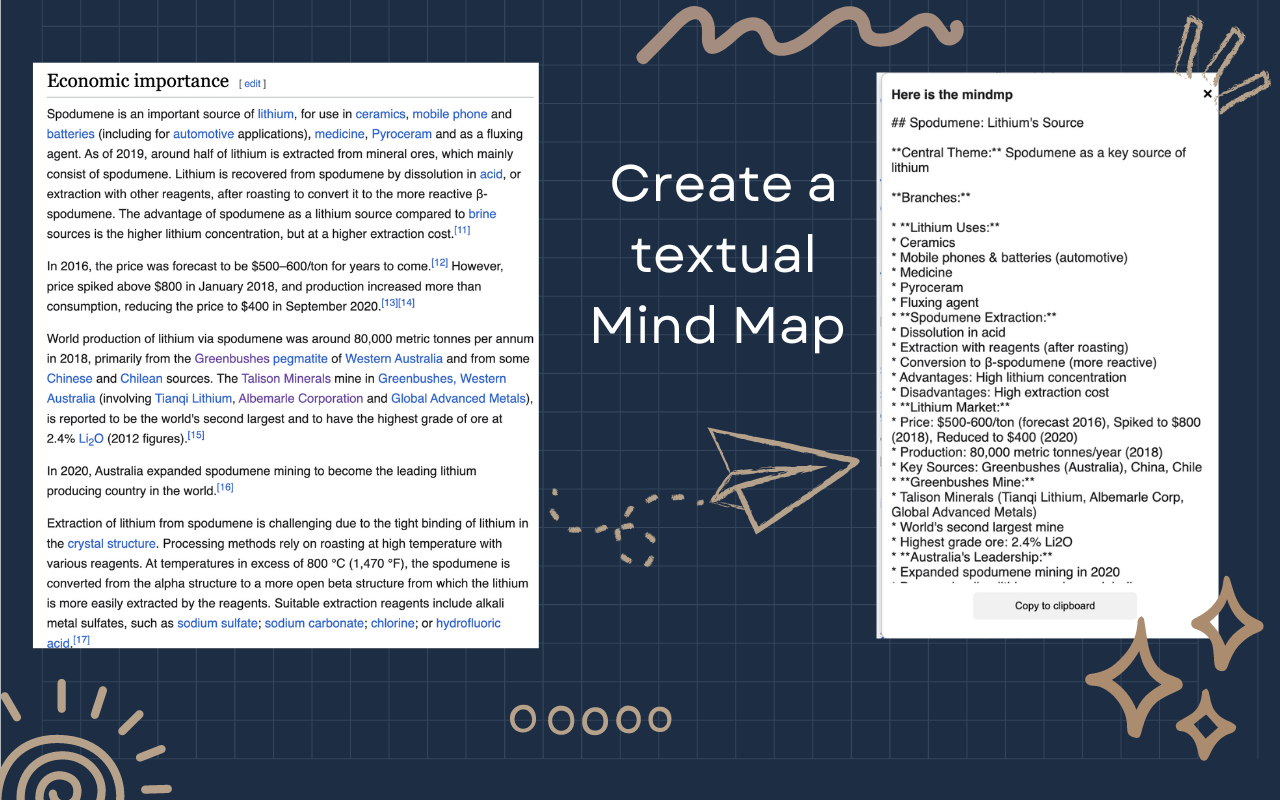Open the edit link beside Economic importance
The width and height of the screenshot is (1280, 800).
point(253,84)
